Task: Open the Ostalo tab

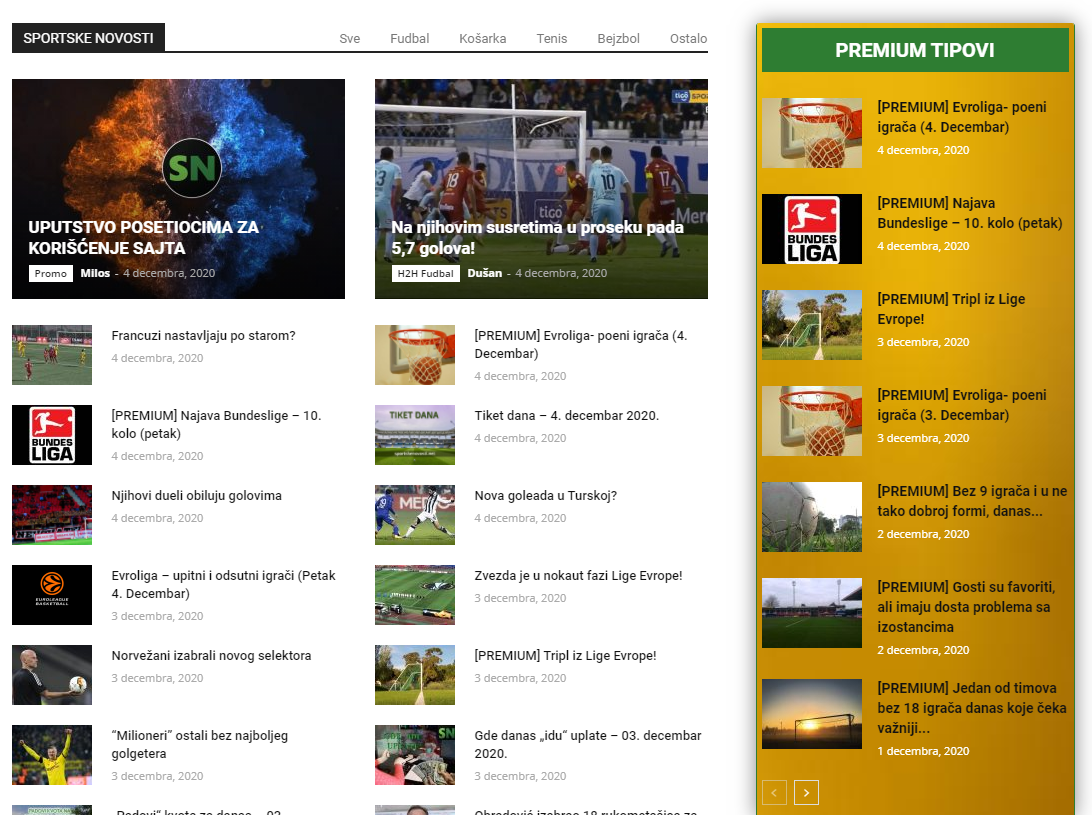Action: [689, 38]
